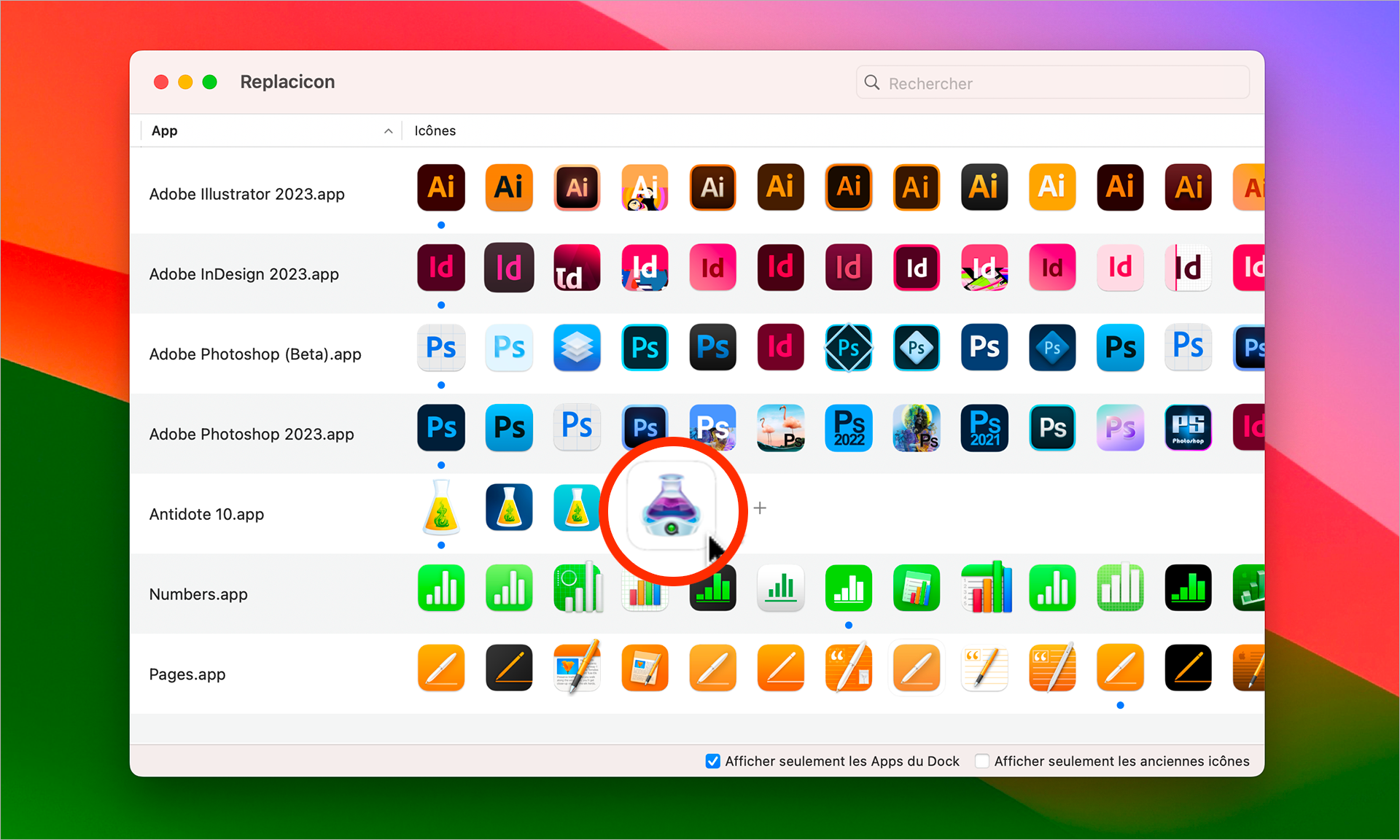Select the black Numbers chart icon

click(1188, 588)
